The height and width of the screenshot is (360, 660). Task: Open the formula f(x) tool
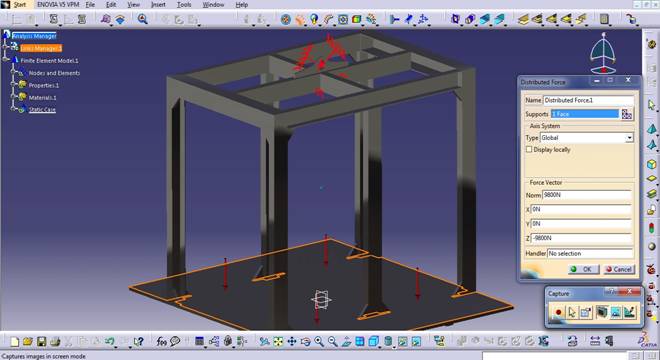coord(162,341)
